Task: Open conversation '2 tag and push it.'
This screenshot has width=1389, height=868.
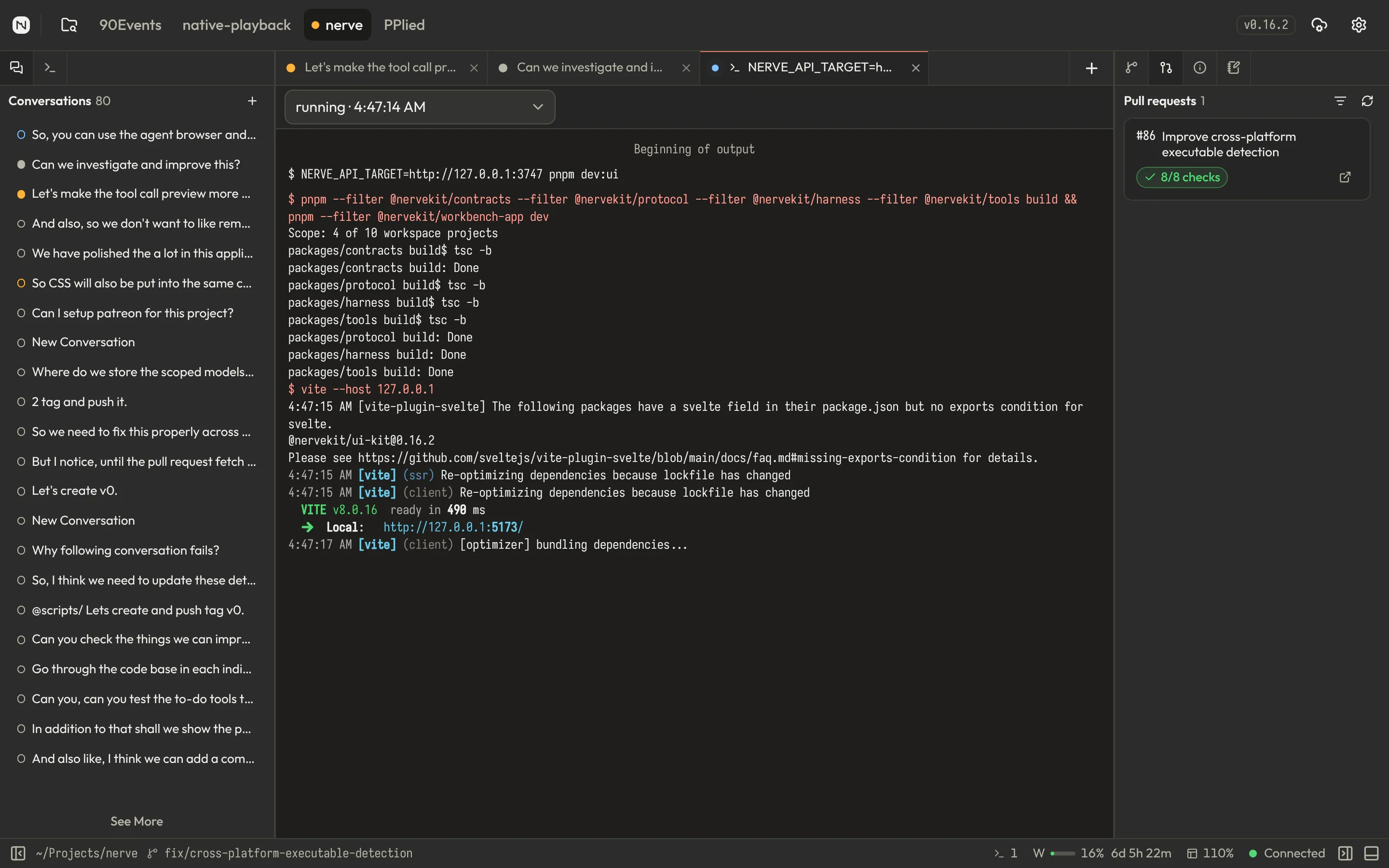Action: tap(136, 403)
